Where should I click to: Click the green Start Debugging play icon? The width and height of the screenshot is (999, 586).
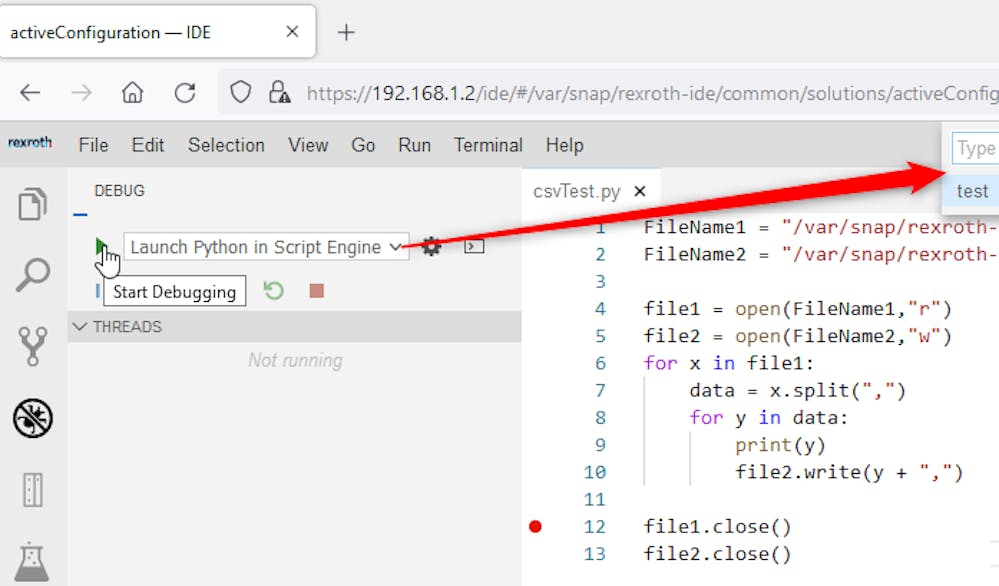(100, 246)
